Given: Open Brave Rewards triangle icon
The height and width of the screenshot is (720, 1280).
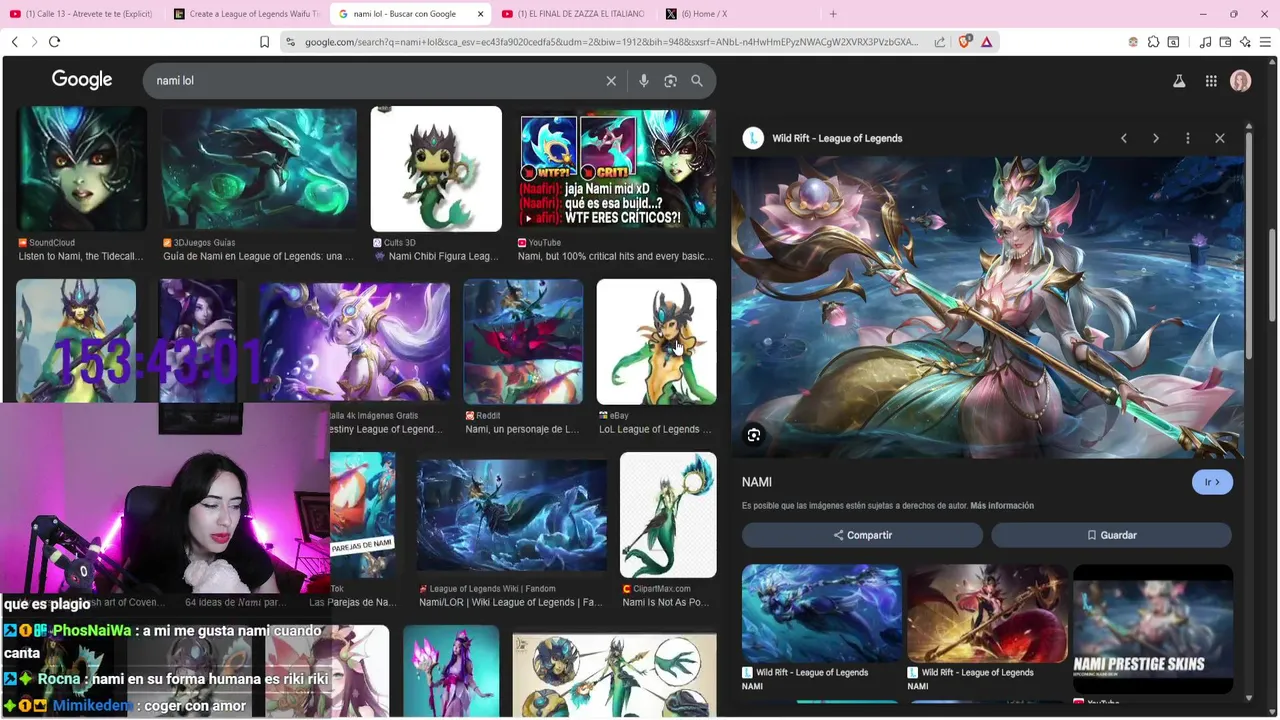Looking at the screenshot, I should (x=986, y=42).
